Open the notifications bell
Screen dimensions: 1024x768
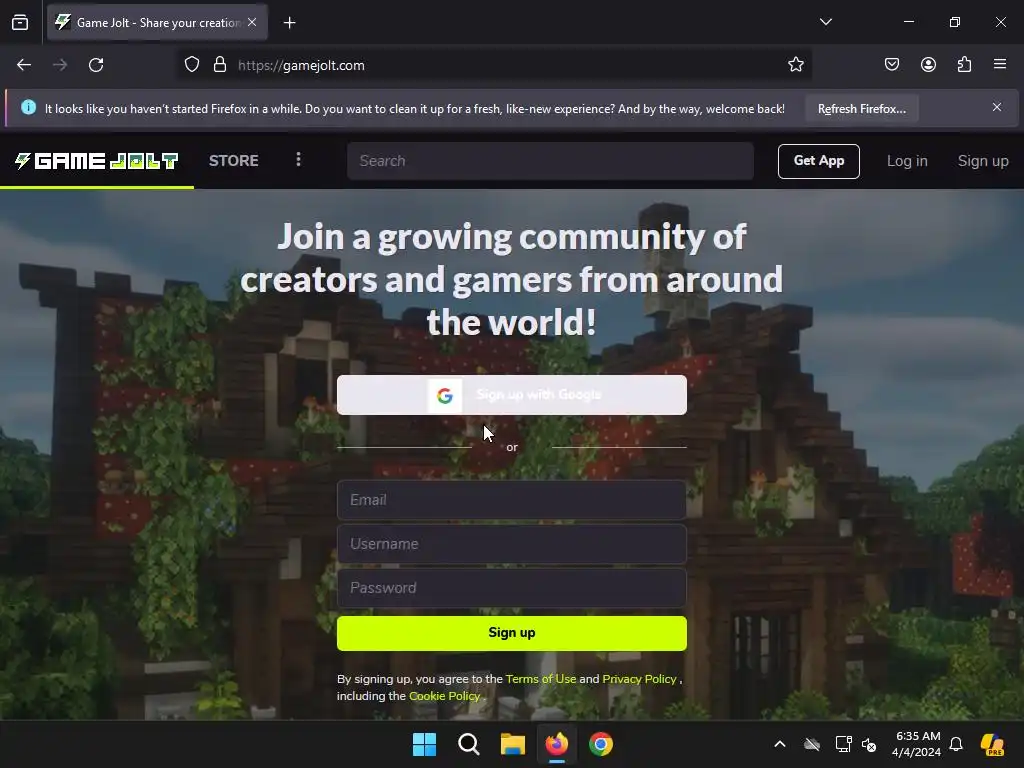(956, 744)
